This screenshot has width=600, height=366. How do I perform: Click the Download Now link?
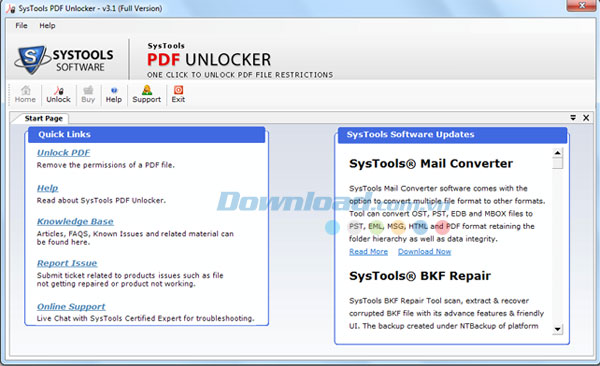pos(424,252)
